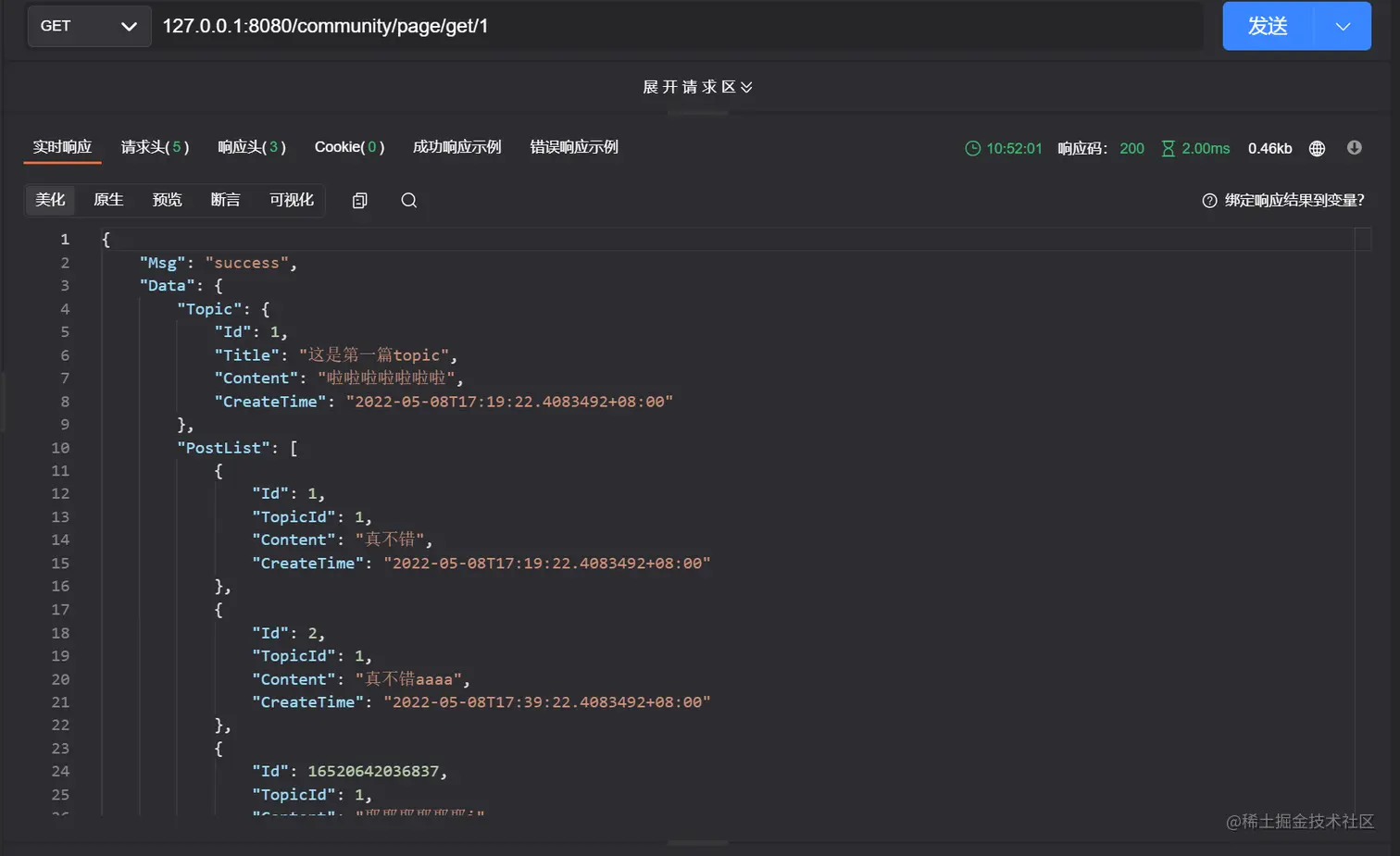Click the response size 0.46kb
1400x856 pixels.
tap(1270, 148)
